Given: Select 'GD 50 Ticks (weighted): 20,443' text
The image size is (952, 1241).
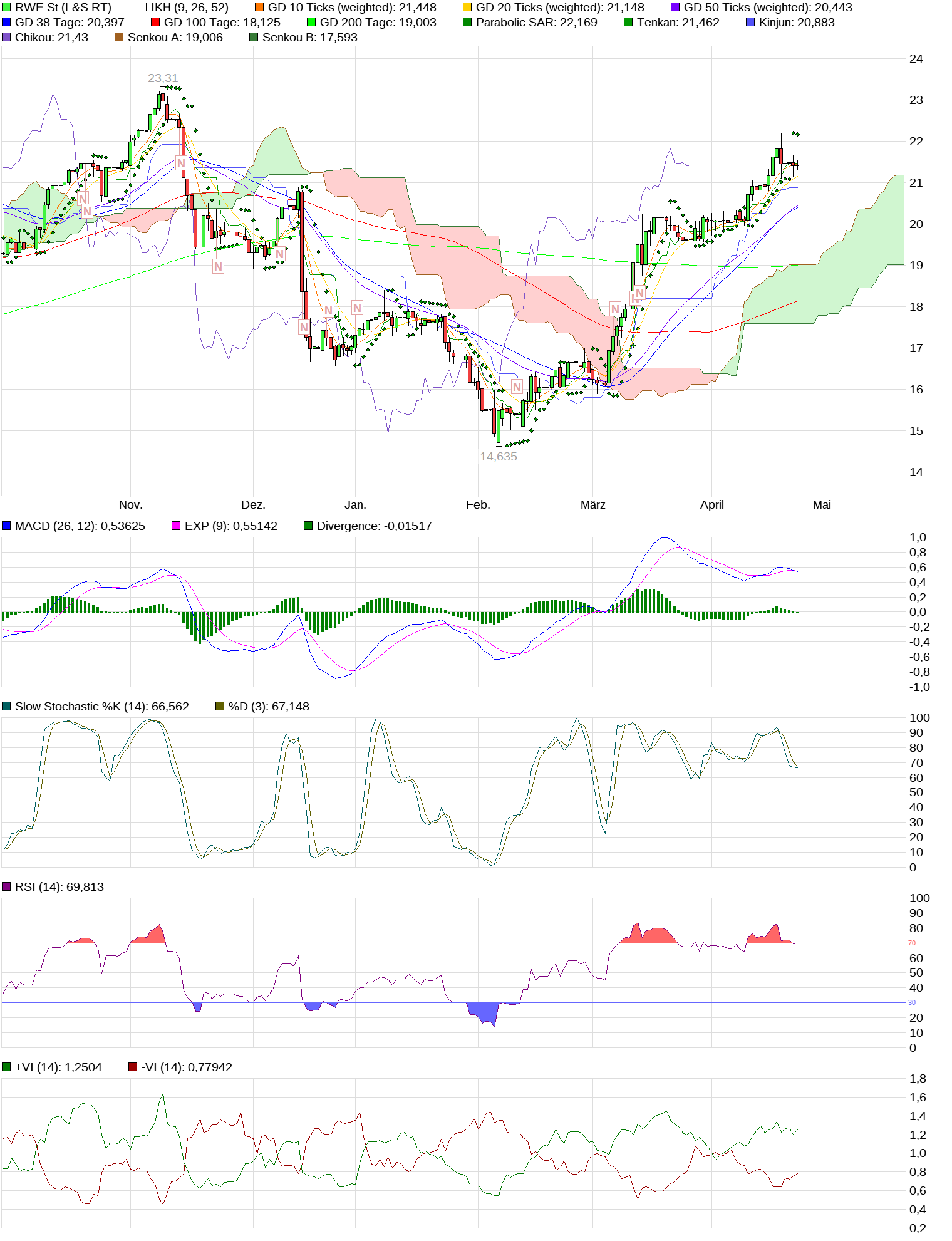Looking at the screenshot, I should [x=768, y=8].
